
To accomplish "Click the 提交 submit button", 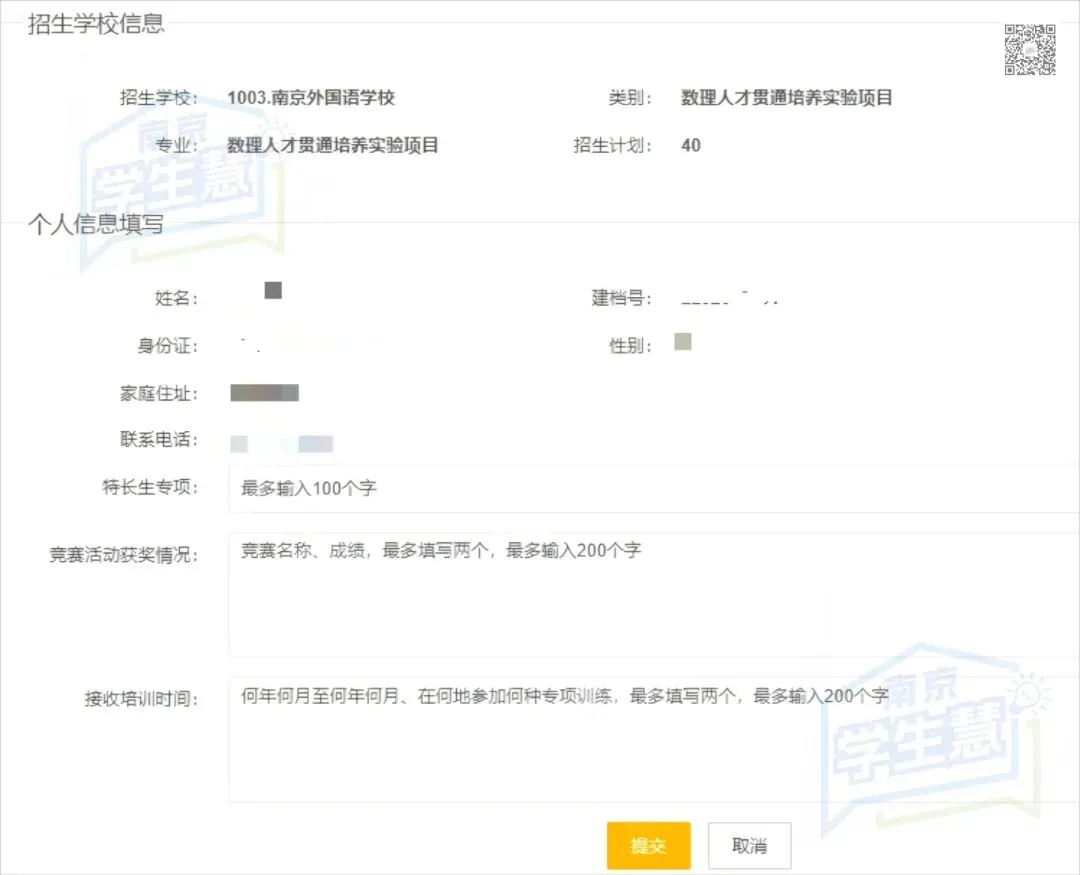I will click(648, 845).
